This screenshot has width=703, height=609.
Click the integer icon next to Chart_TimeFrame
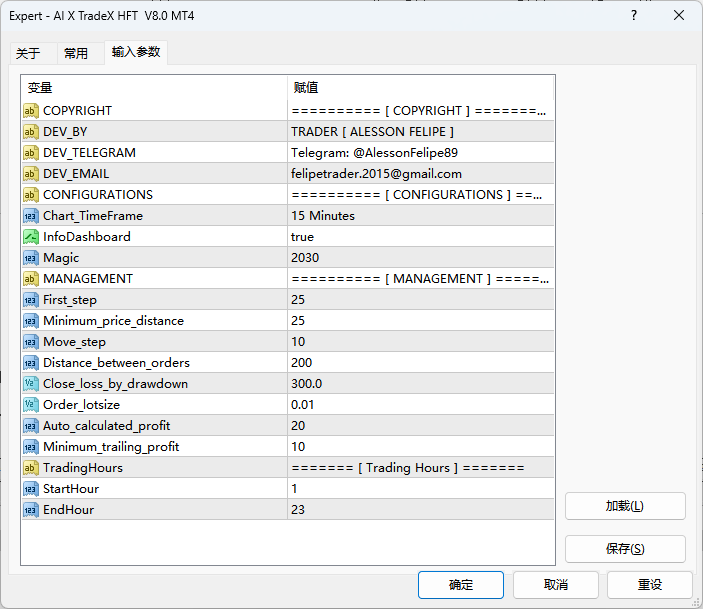(x=30, y=216)
